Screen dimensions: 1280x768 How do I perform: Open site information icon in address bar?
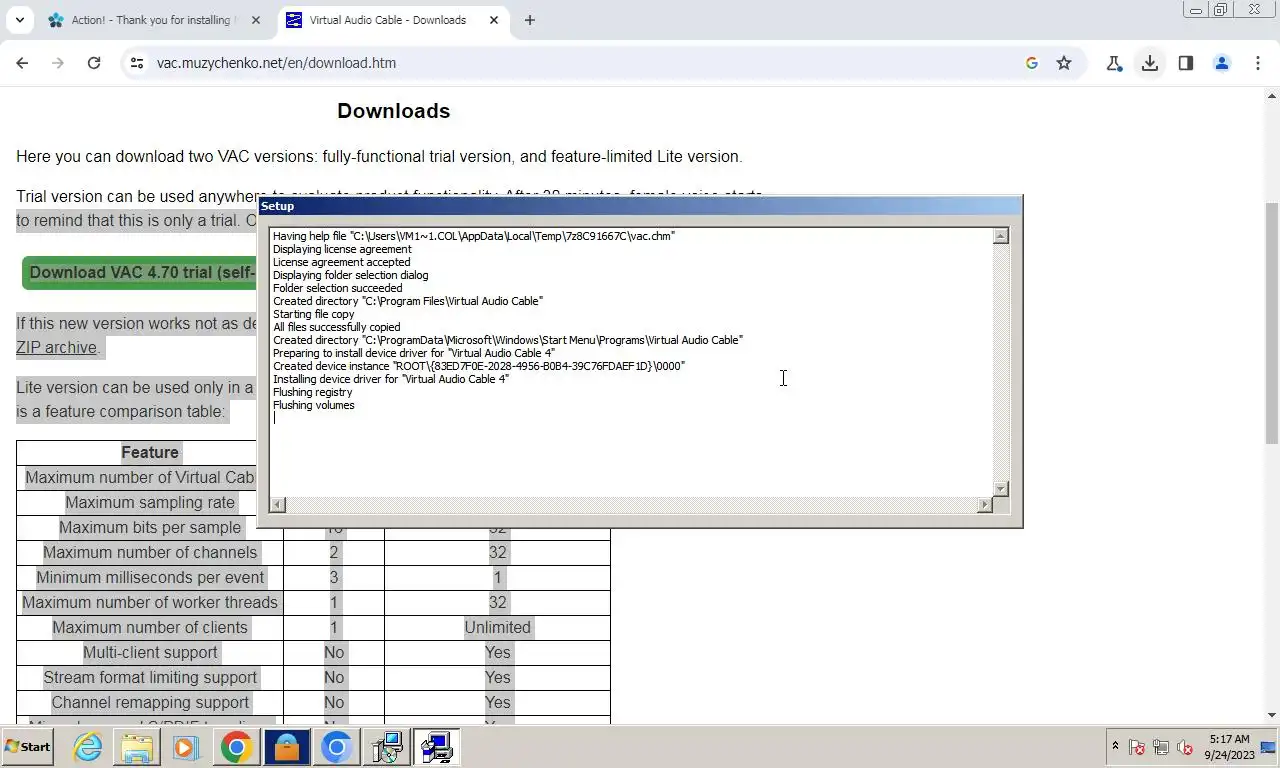point(137,63)
